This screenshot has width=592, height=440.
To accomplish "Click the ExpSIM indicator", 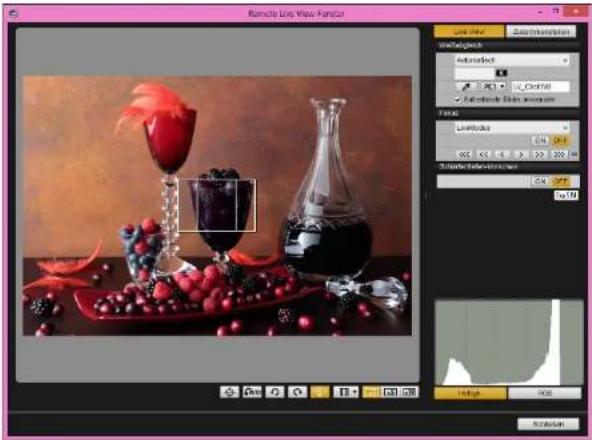I will [x=566, y=195].
